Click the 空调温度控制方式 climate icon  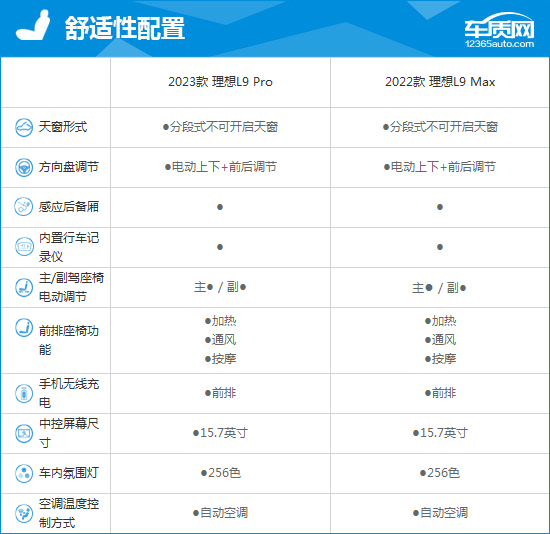(24, 513)
